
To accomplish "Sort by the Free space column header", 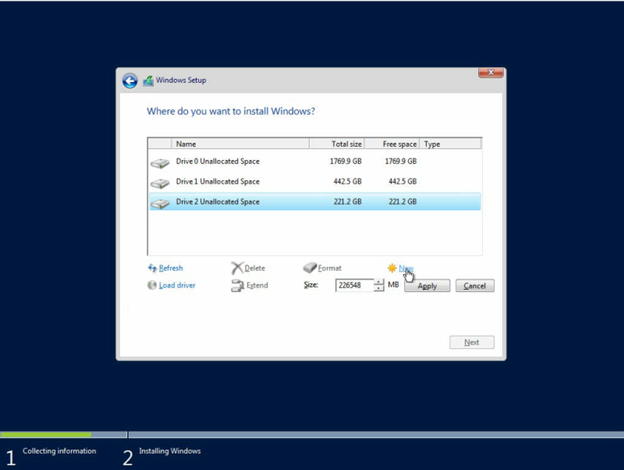I will click(392, 144).
